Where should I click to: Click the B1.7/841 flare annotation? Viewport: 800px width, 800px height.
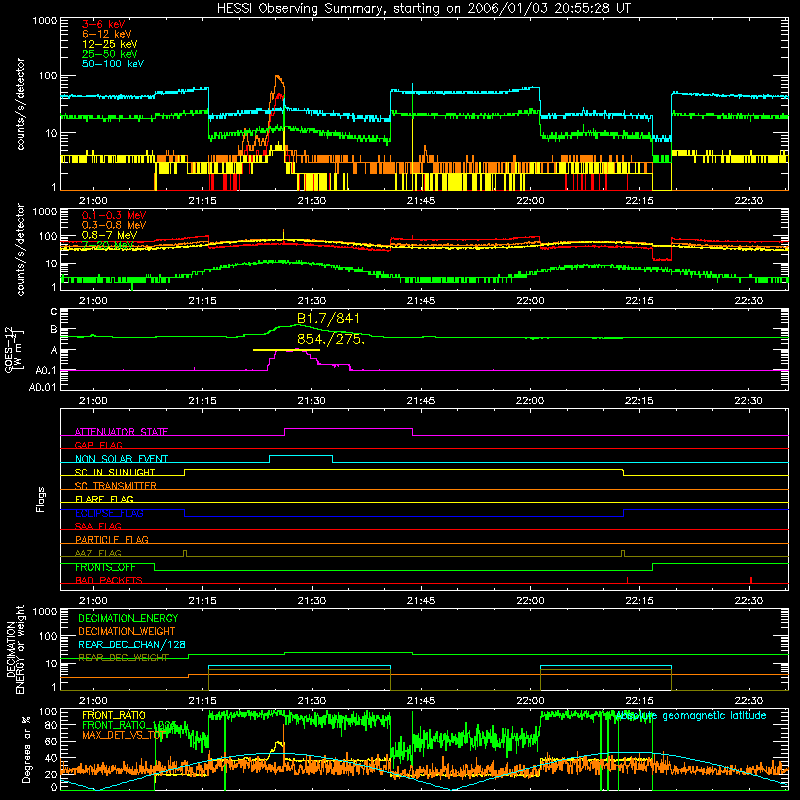(x=328, y=318)
